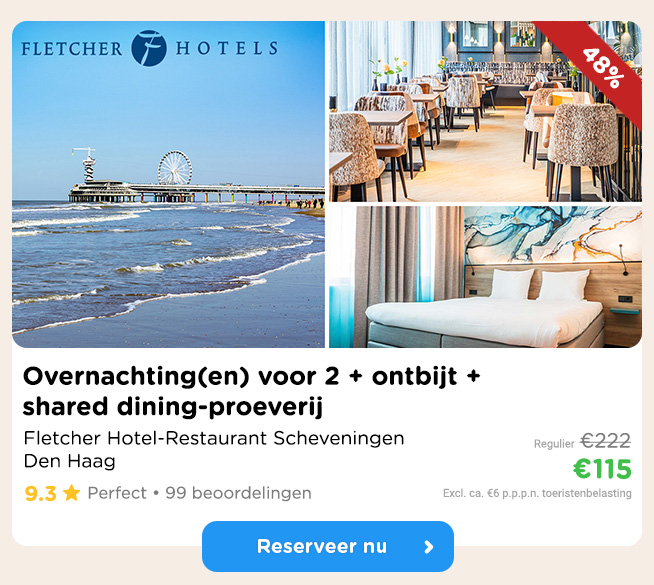Click the 9.3 rating score

click(40, 493)
